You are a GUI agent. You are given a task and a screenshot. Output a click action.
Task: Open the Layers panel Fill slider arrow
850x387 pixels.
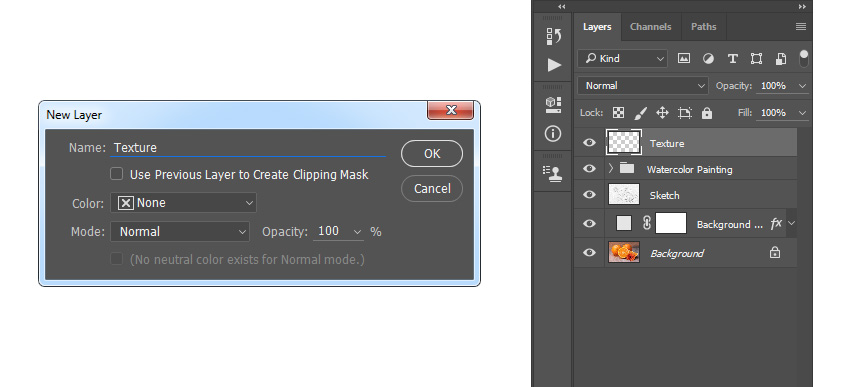coord(803,113)
